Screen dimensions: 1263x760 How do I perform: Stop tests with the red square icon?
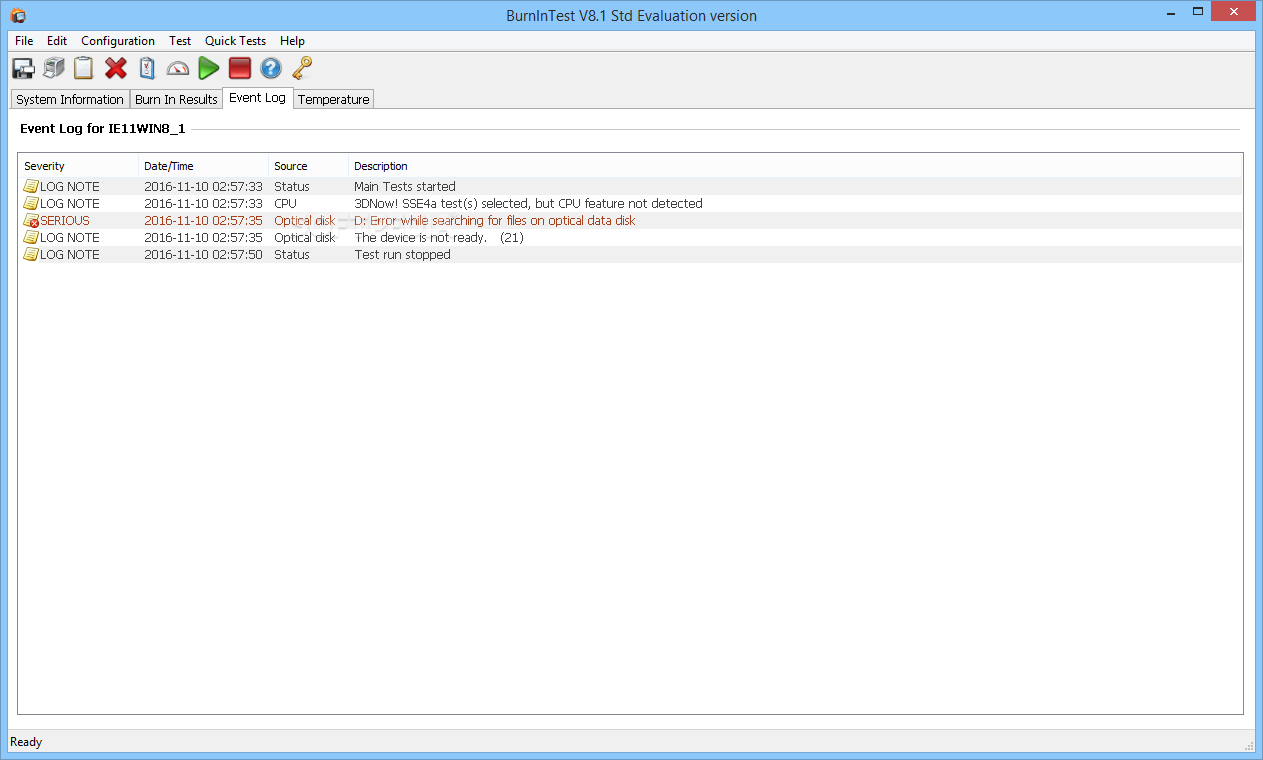(239, 68)
